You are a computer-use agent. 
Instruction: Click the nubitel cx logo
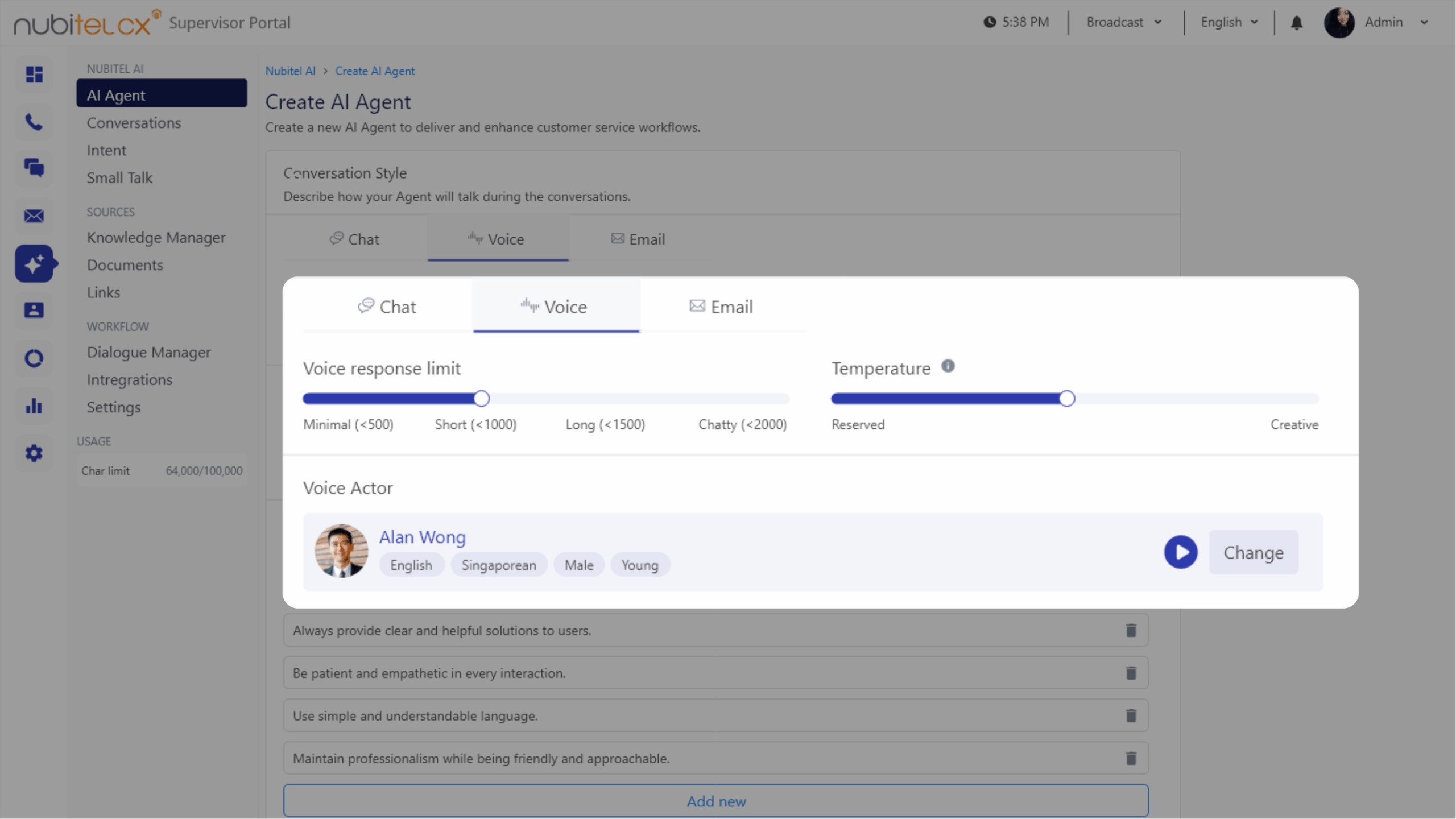coord(88,23)
